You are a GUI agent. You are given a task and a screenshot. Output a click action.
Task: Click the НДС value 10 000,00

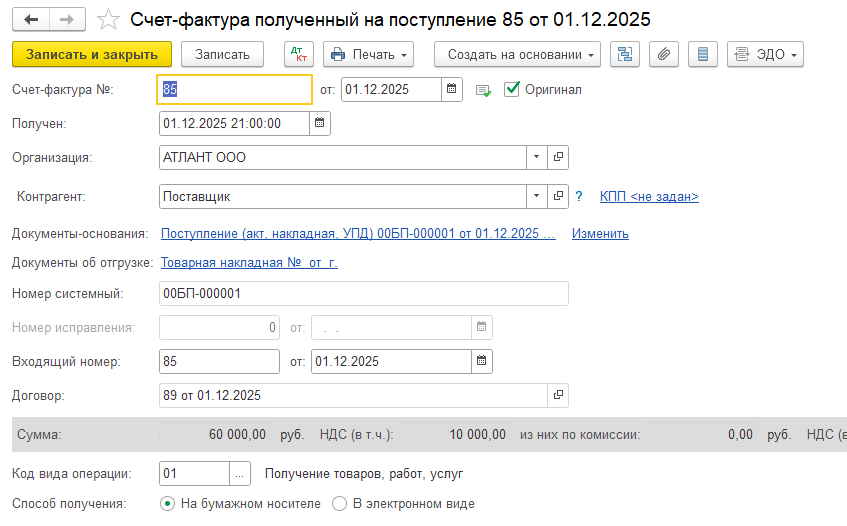click(x=454, y=434)
